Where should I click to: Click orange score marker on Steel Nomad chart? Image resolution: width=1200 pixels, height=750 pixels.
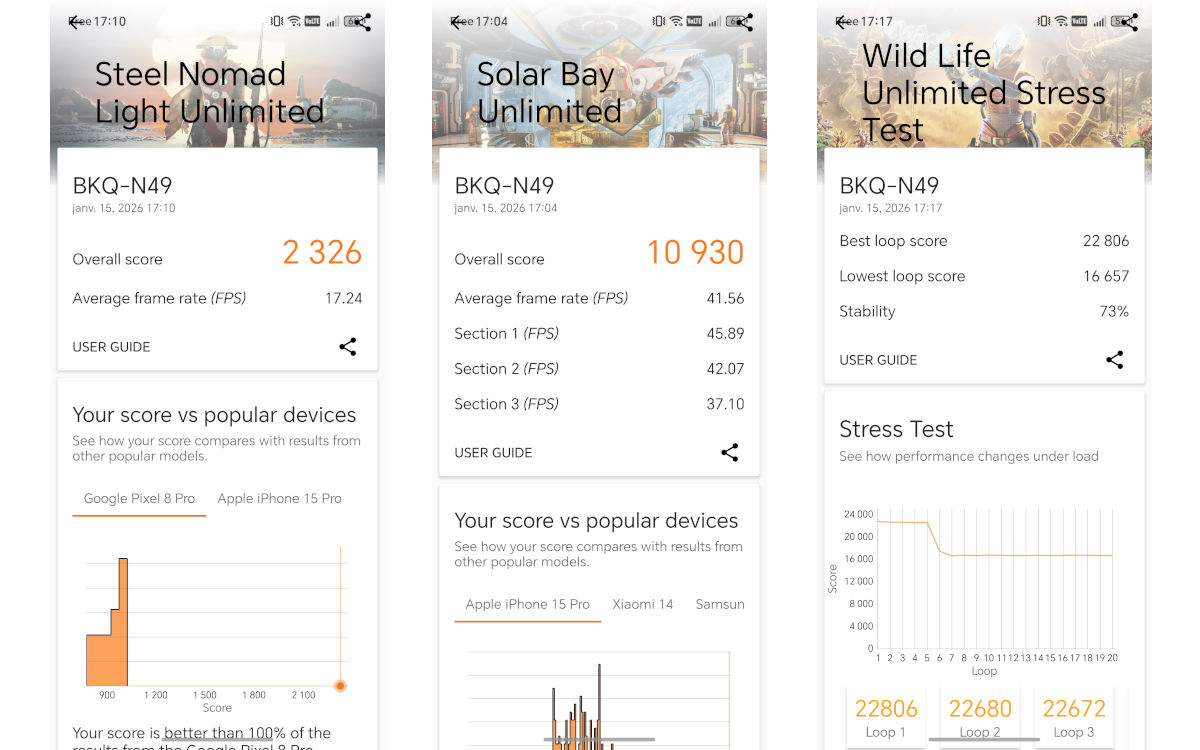pos(340,686)
